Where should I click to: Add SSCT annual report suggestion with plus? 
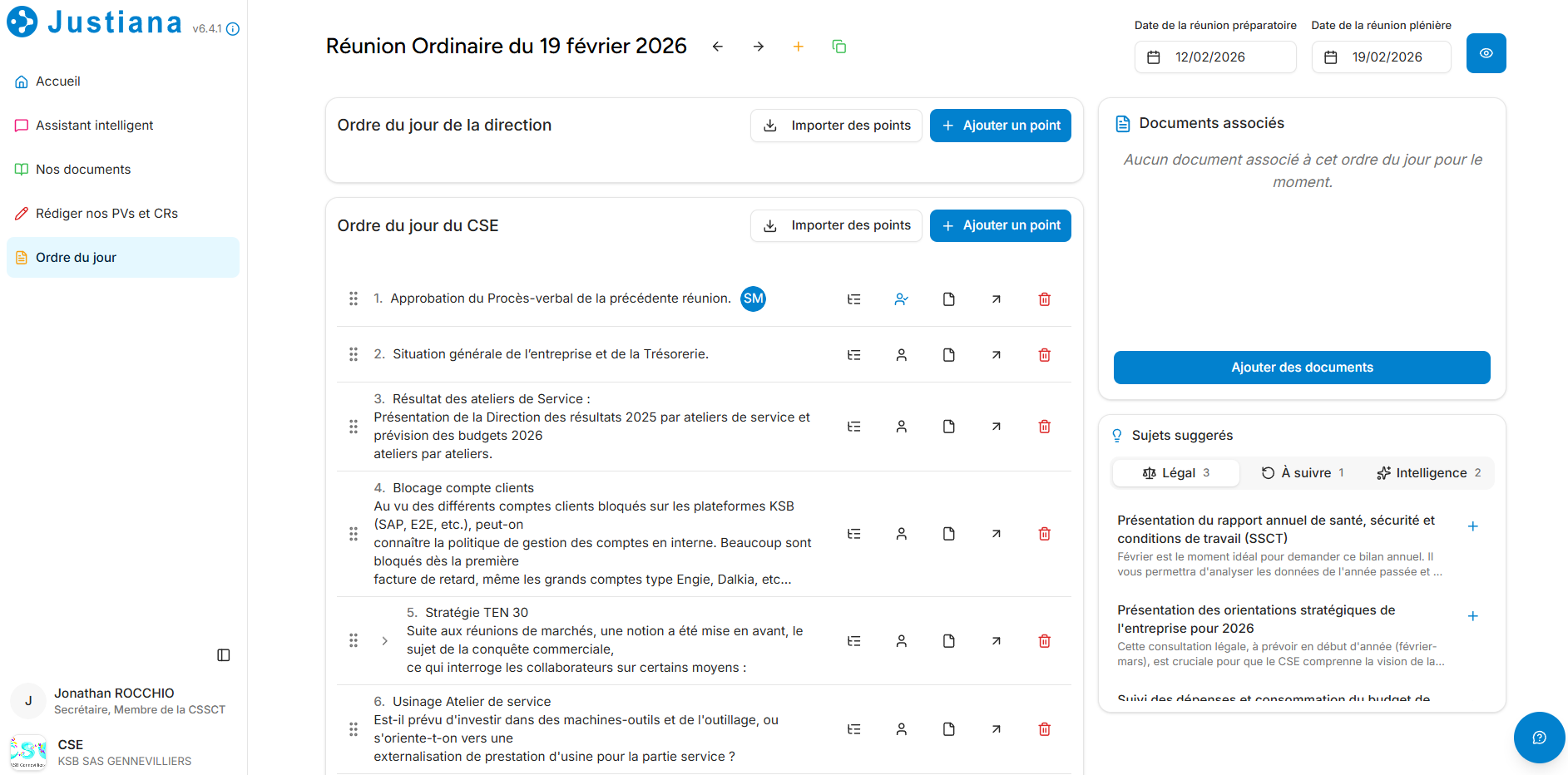tap(1473, 526)
